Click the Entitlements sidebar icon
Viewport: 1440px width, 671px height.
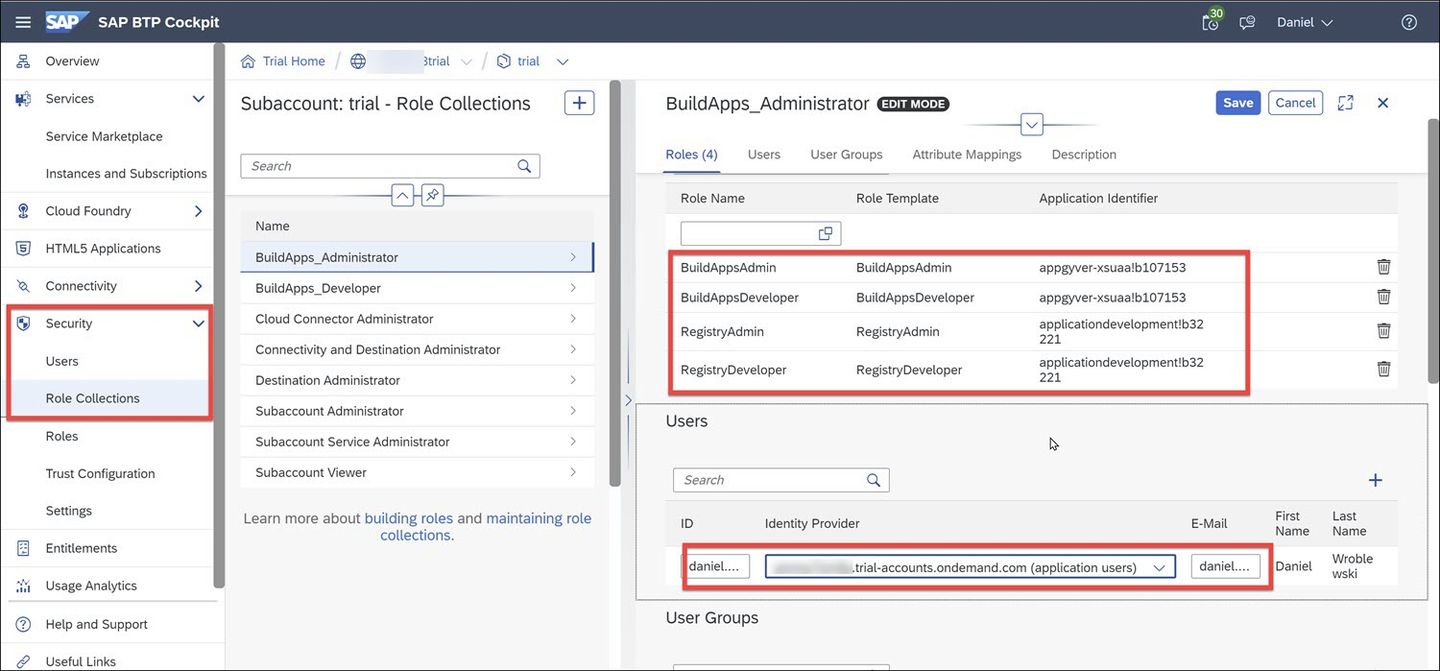point(23,548)
